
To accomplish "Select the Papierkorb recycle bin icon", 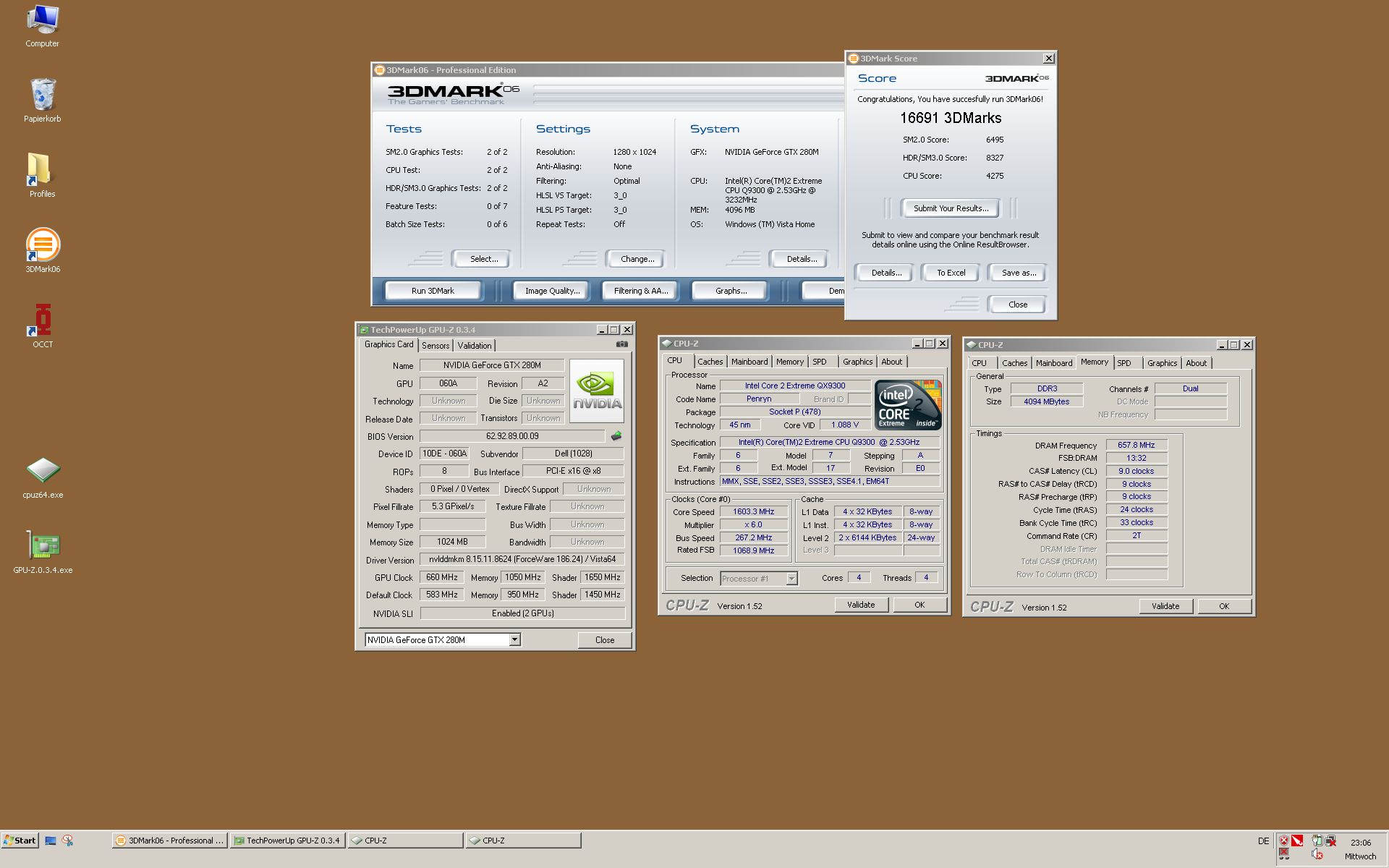I will (x=42, y=101).
